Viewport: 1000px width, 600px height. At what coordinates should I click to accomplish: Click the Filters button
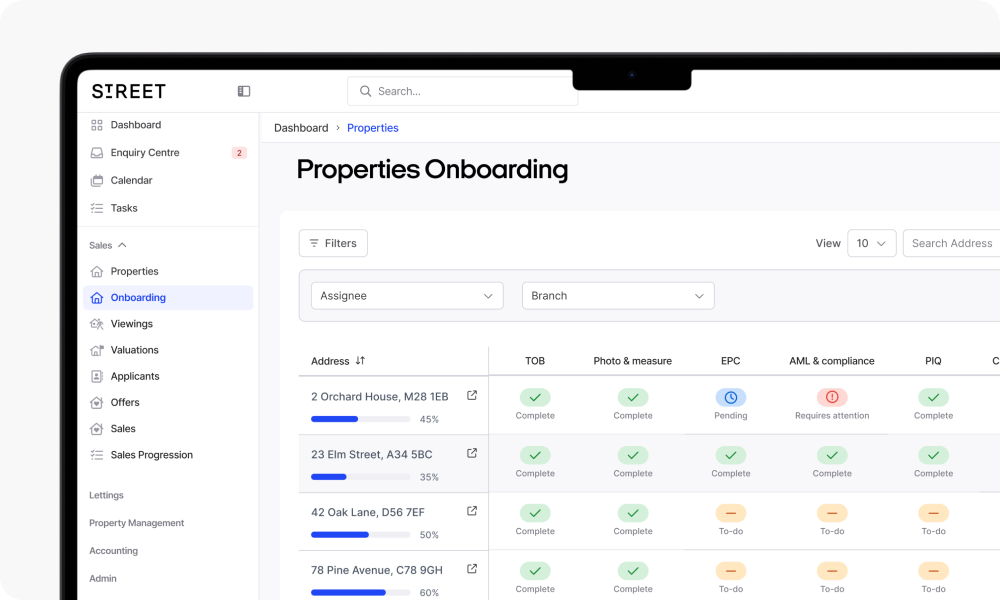(333, 243)
